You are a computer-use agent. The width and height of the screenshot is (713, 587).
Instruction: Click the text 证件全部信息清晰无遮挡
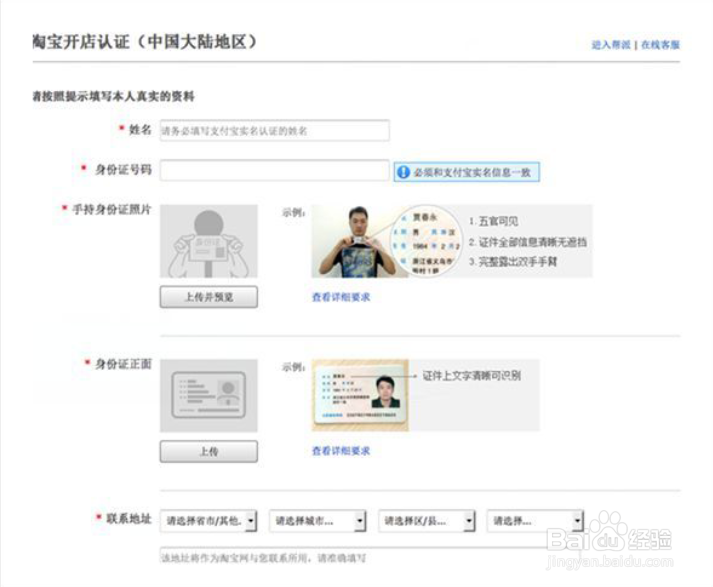(x=532, y=242)
